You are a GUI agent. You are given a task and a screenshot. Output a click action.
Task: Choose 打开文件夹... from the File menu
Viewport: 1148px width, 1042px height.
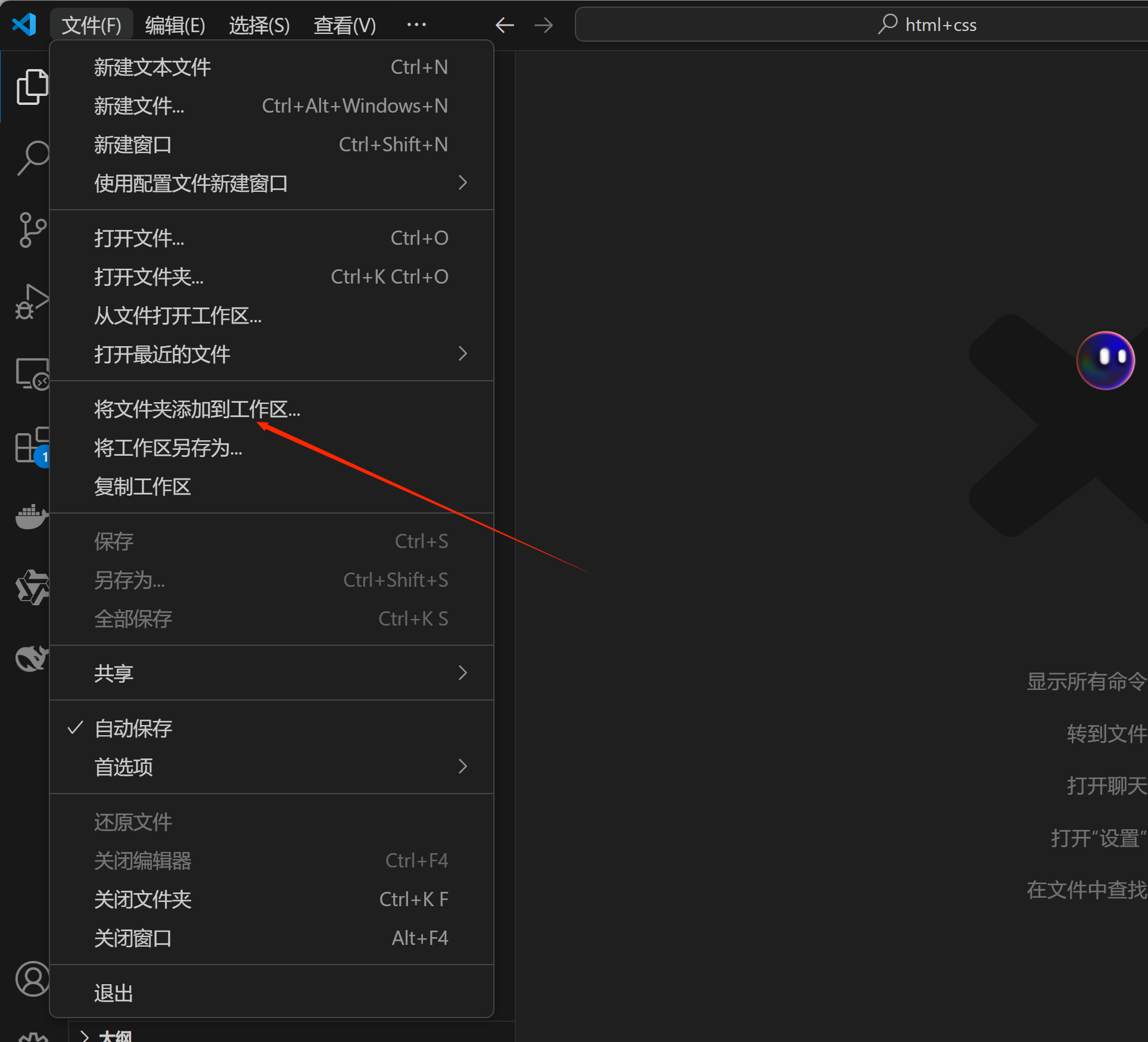[x=149, y=277]
